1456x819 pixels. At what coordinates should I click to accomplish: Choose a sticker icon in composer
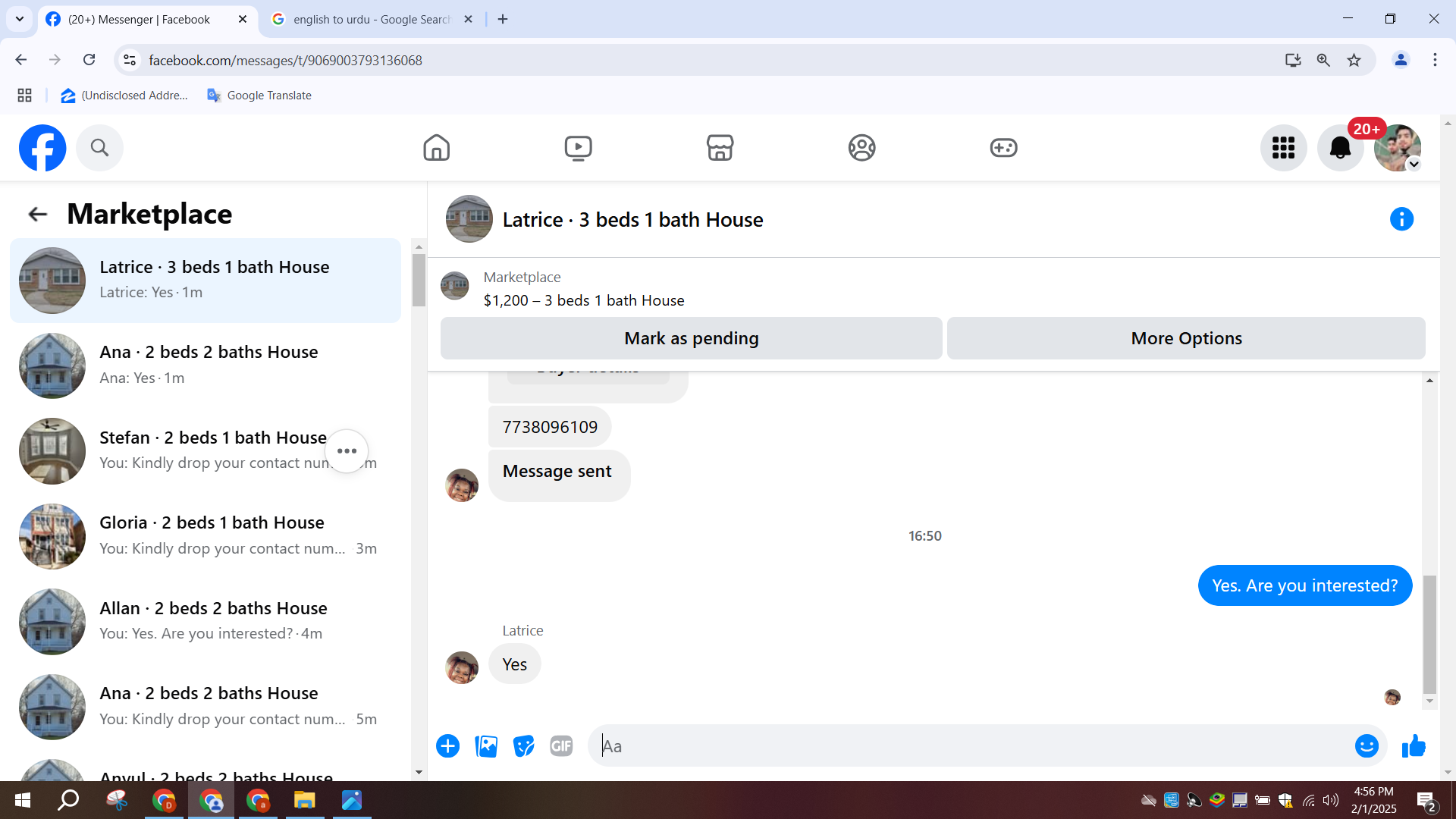coord(523,746)
